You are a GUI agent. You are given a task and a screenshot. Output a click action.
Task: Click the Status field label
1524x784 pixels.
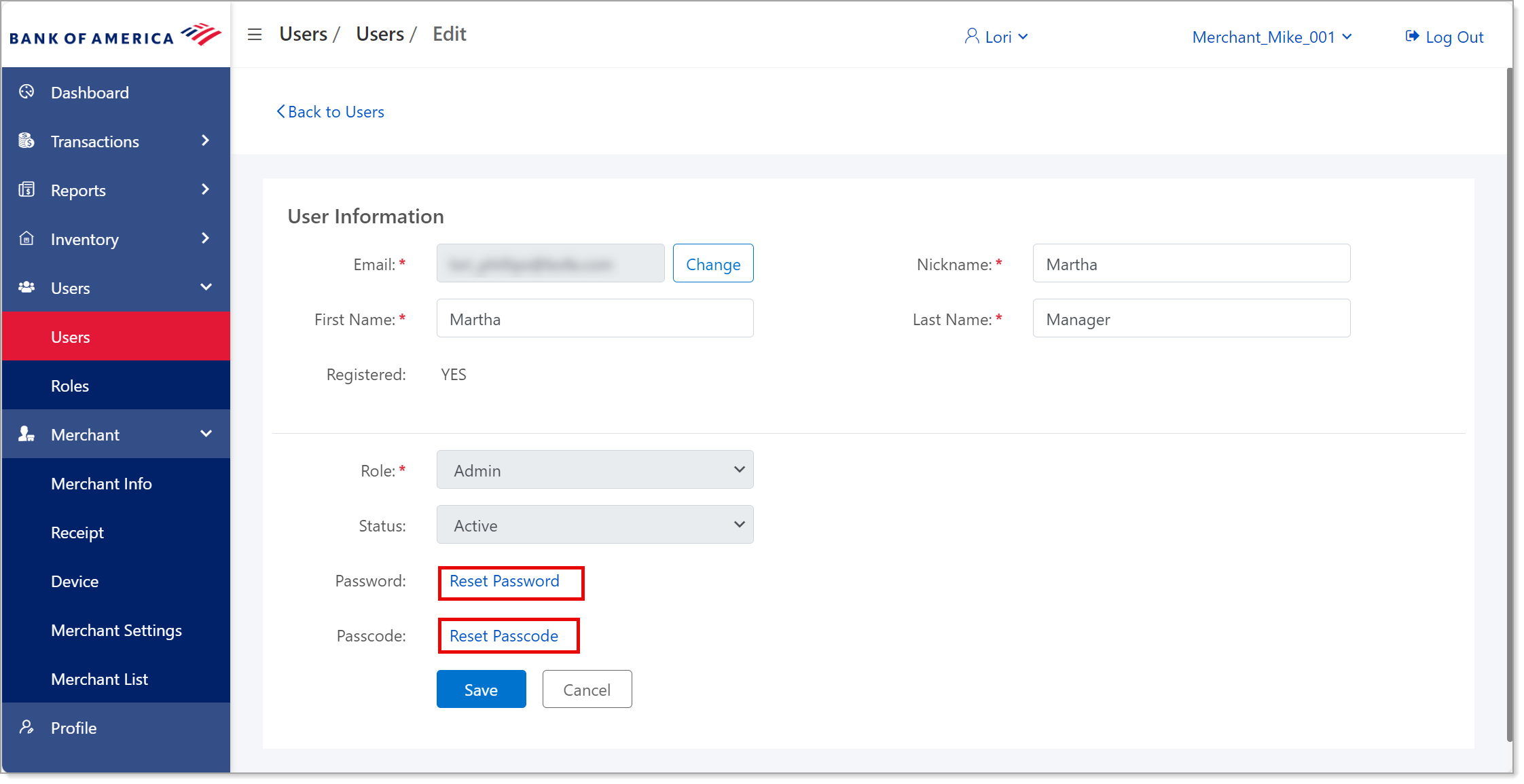pos(382,525)
